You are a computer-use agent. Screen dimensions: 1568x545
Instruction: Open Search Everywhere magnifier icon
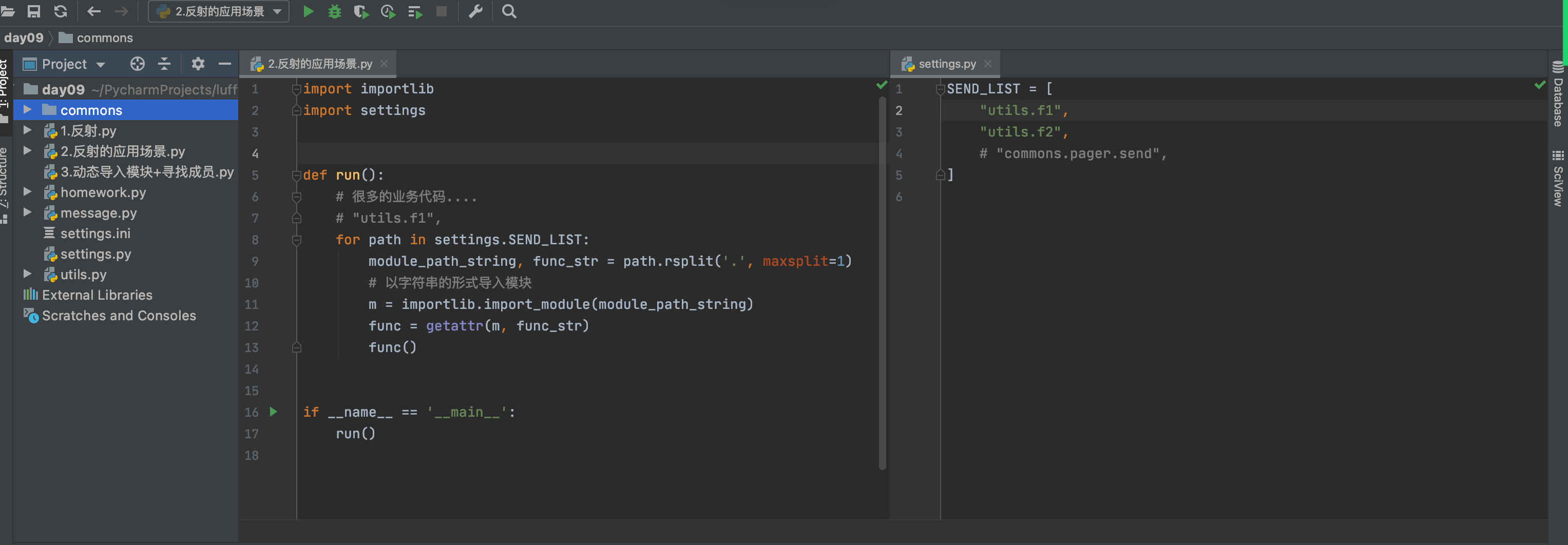[x=509, y=12]
